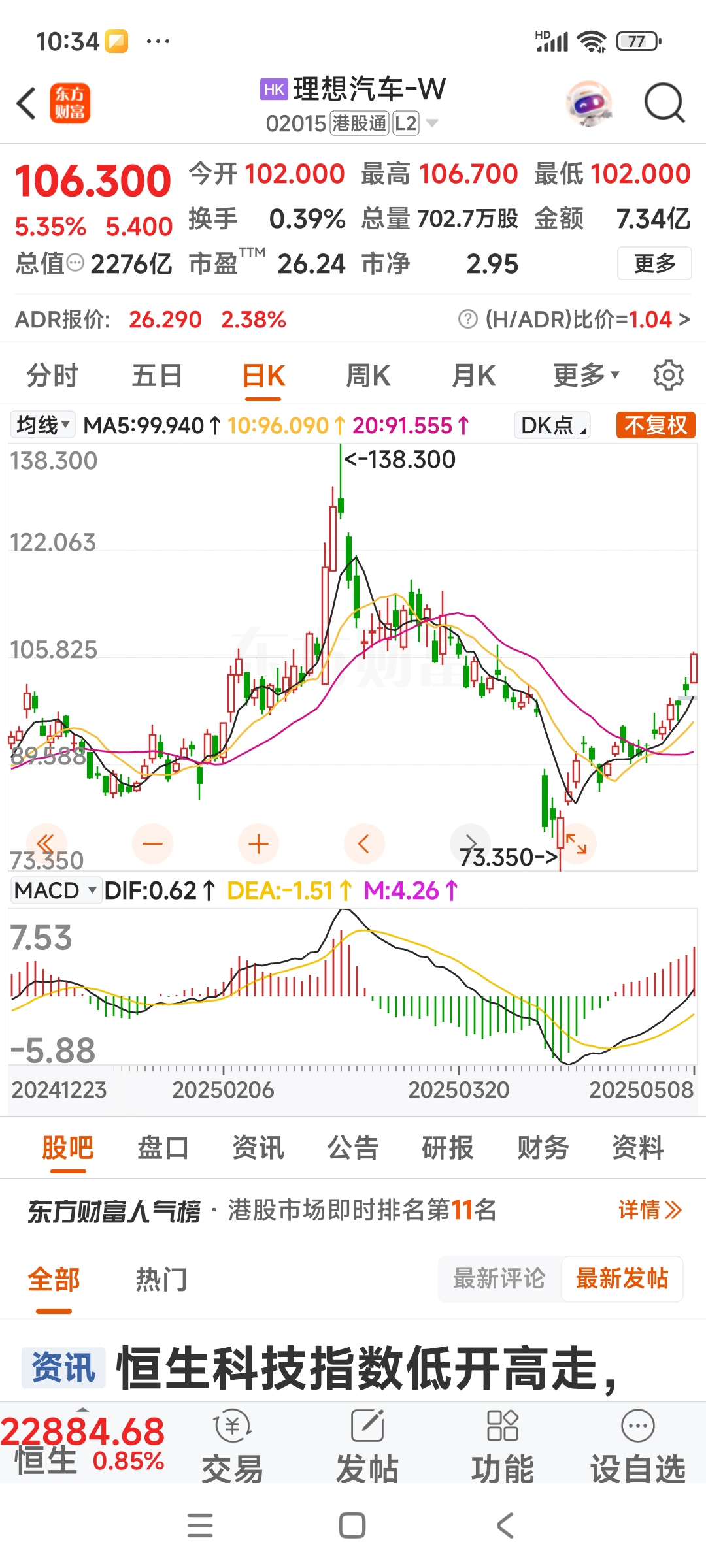Tap the K-line candlestick chart area
Image resolution: width=706 pixels, height=1568 pixels.
[353, 657]
